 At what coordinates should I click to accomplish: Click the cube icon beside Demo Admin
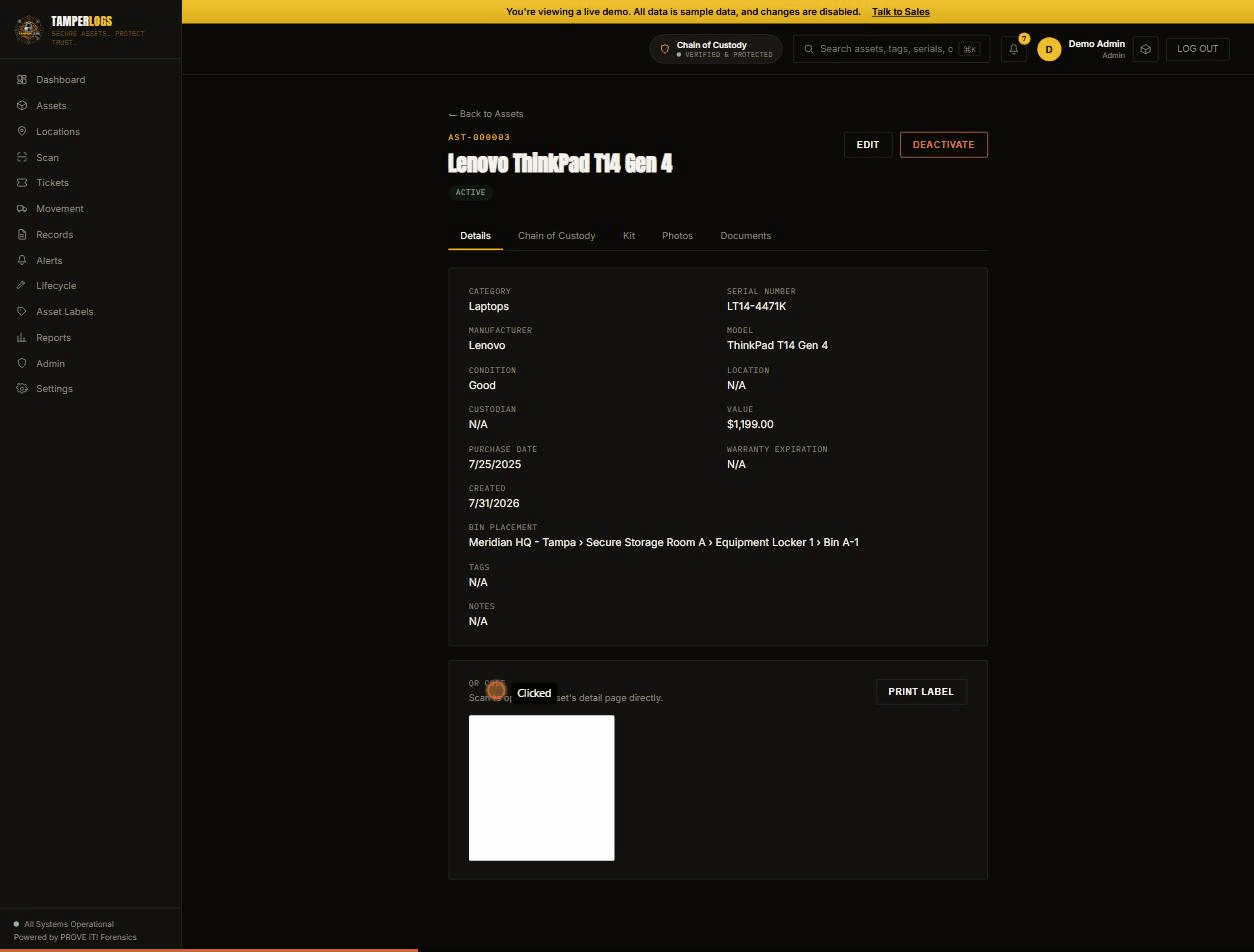tap(1146, 49)
